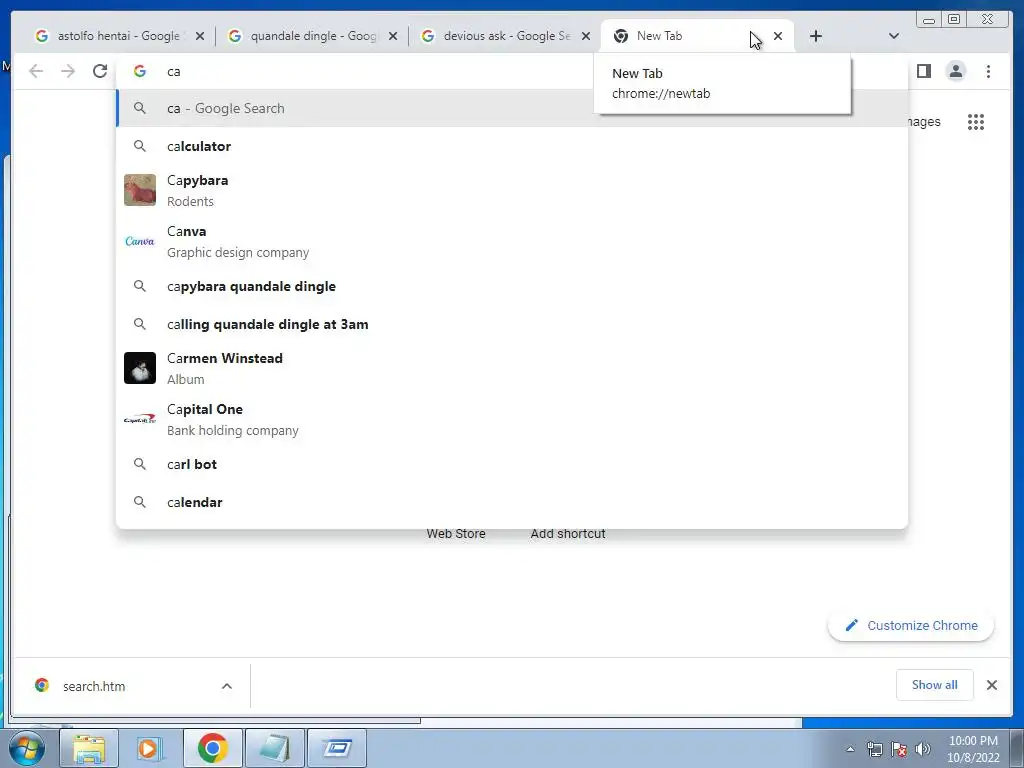Viewport: 1024px width, 768px height.
Task: Click the search icon beside 'carl bot'
Action: [140, 464]
